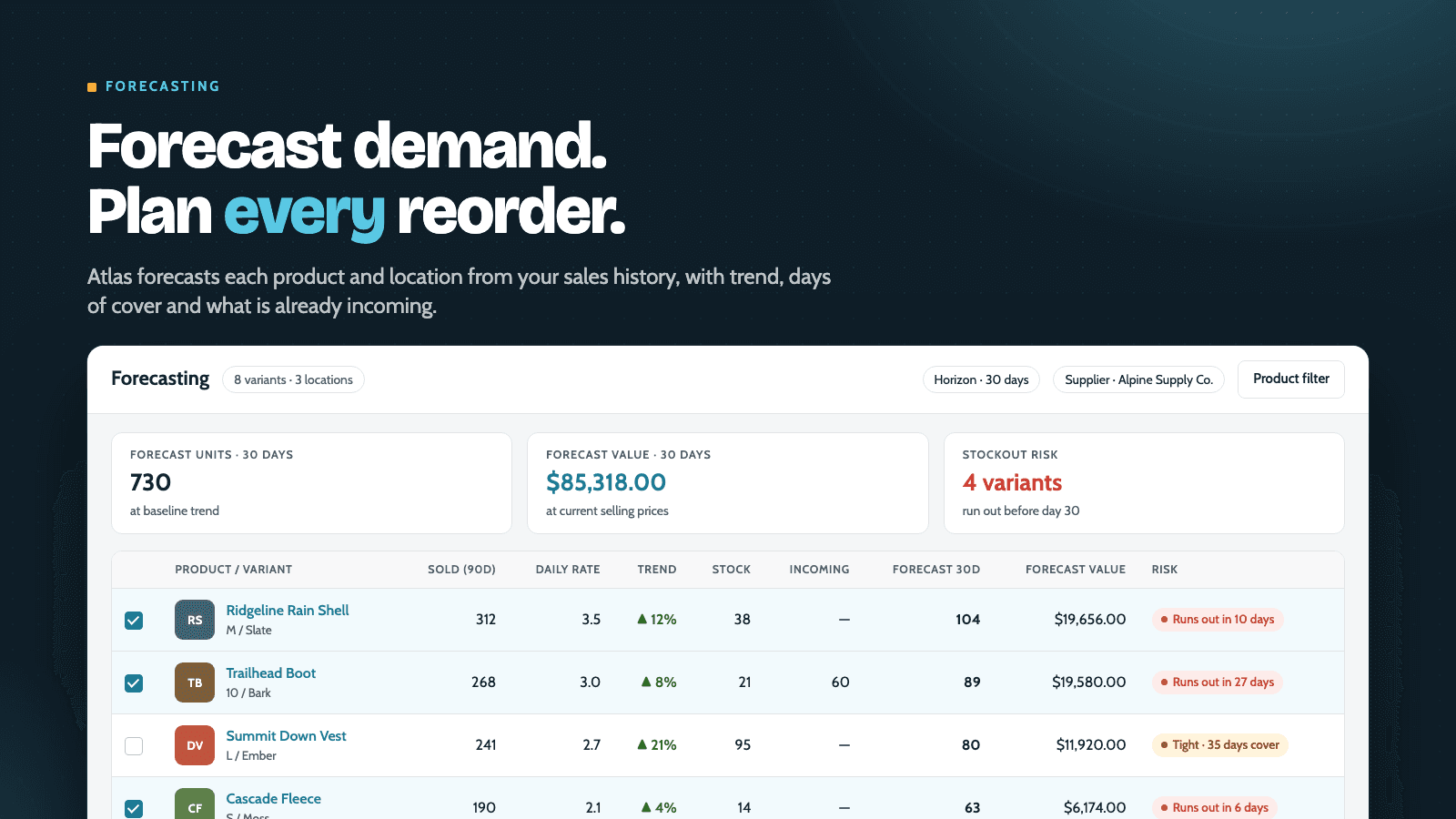Open the Summit Down Vest link
This screenshot has width=1456, height=819.
tap(286, 736)
